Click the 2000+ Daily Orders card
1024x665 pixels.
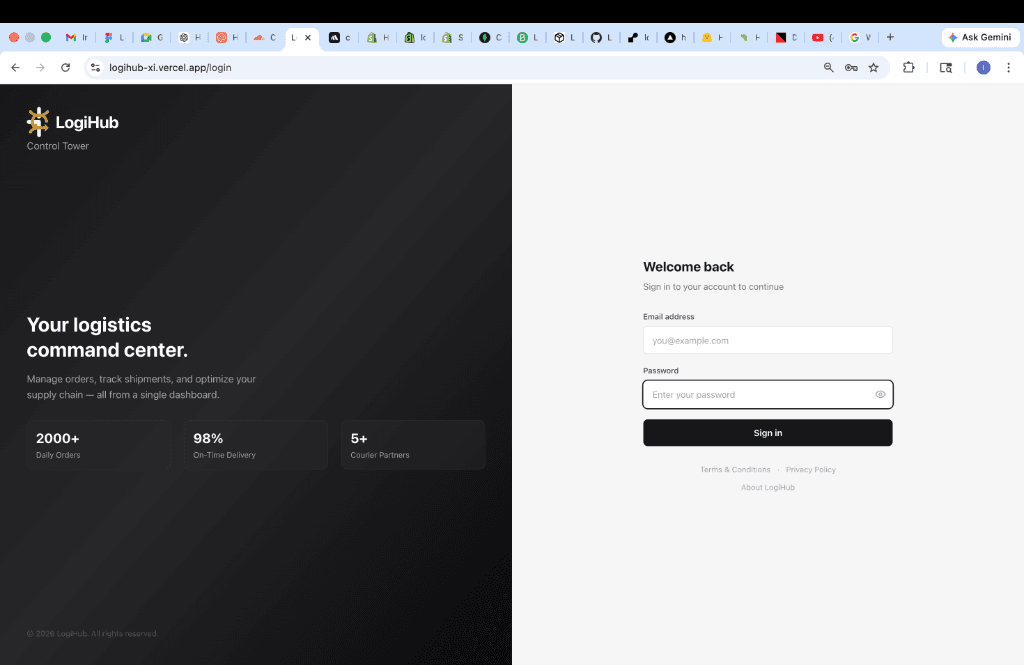[x=99, y=445]
